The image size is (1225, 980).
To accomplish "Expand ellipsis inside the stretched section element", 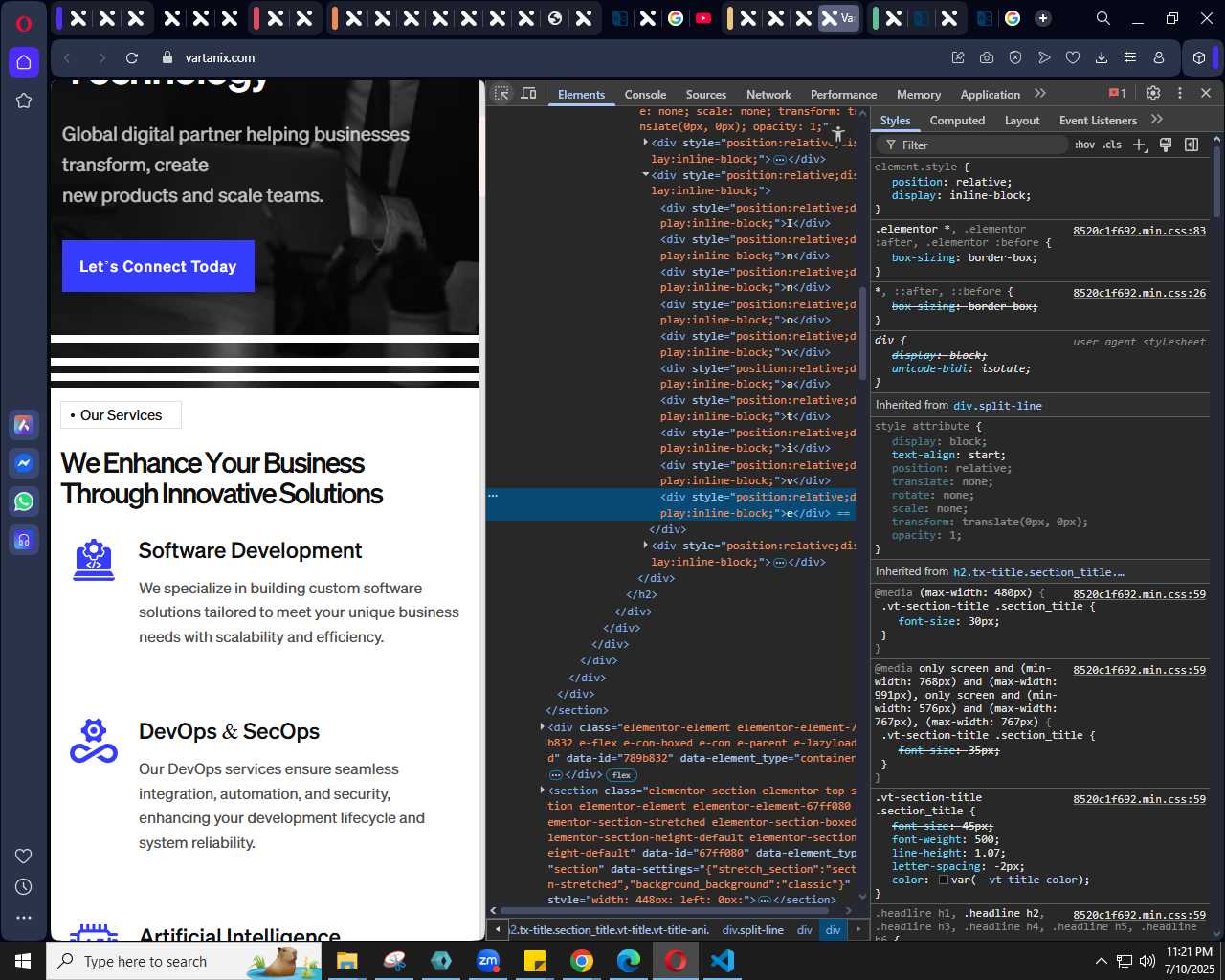I will coord(764,900).
